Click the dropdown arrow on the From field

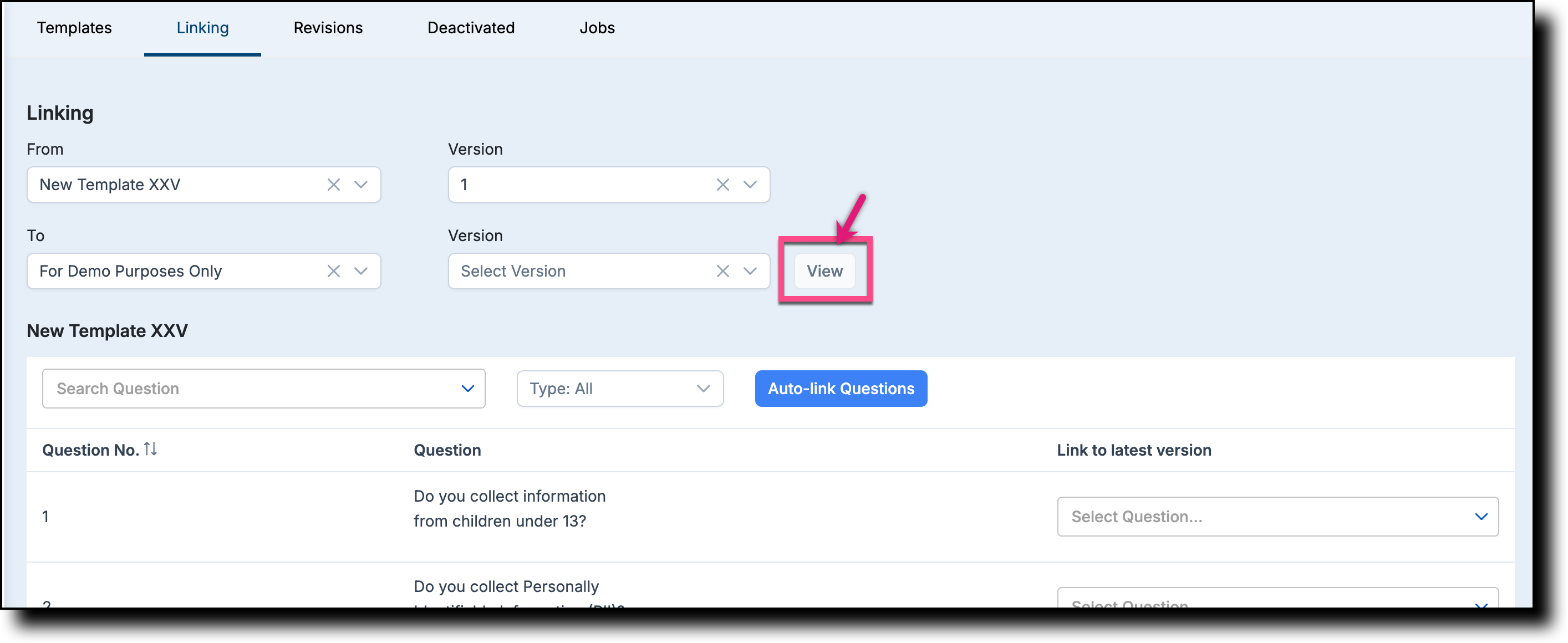360,185
